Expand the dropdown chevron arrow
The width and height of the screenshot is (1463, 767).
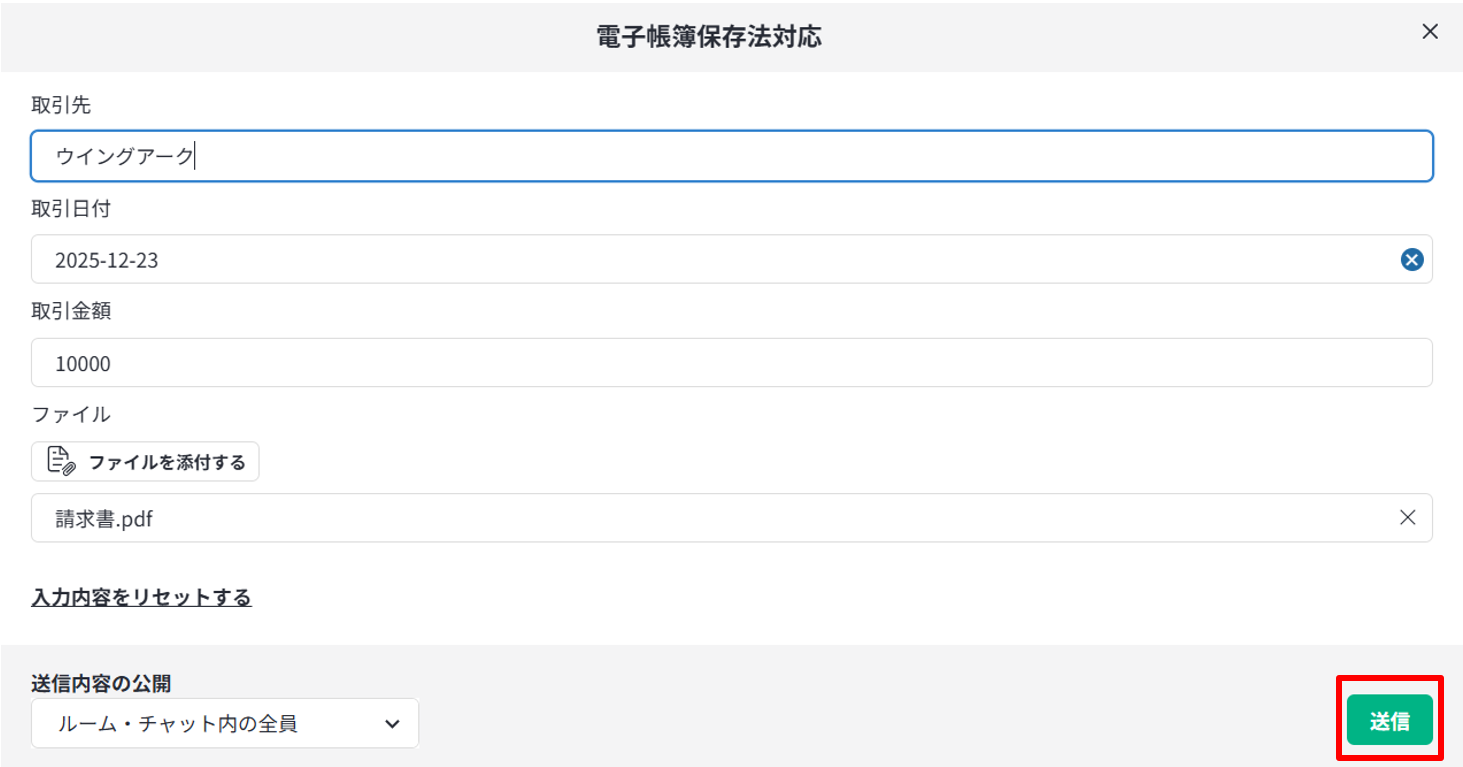[x=392, y=724]
